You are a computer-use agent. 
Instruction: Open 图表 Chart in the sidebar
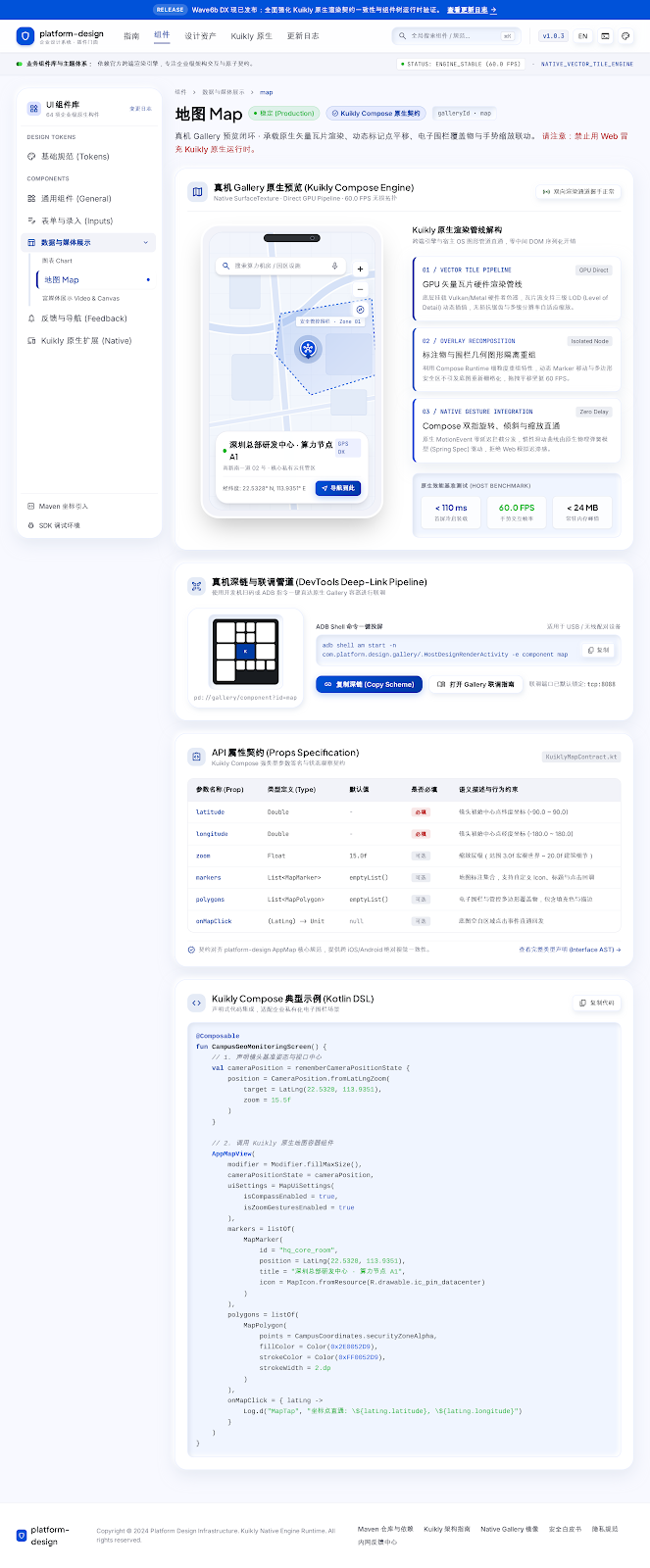click(x=57, y=261)
